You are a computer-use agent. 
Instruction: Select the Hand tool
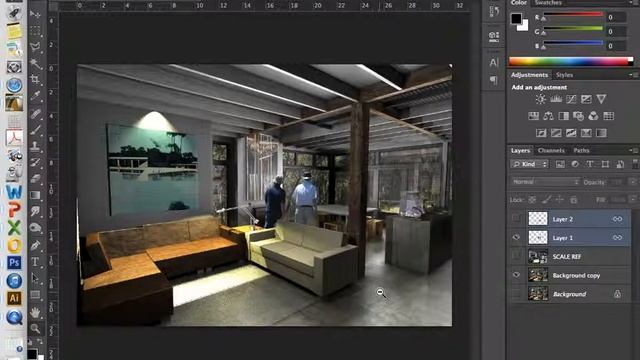point(36,312)
